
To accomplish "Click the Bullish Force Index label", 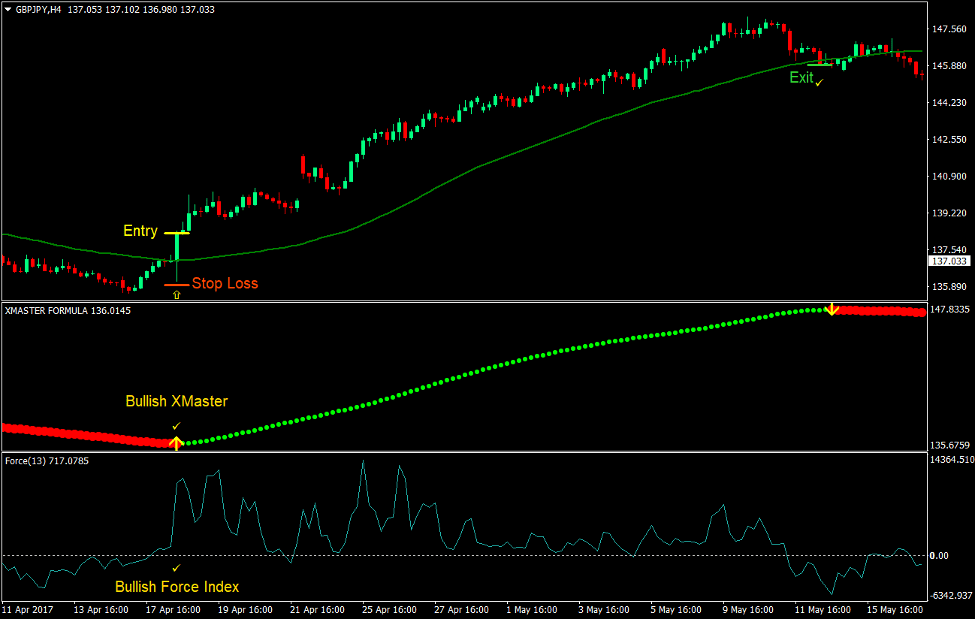I will (x=177, y=587).
